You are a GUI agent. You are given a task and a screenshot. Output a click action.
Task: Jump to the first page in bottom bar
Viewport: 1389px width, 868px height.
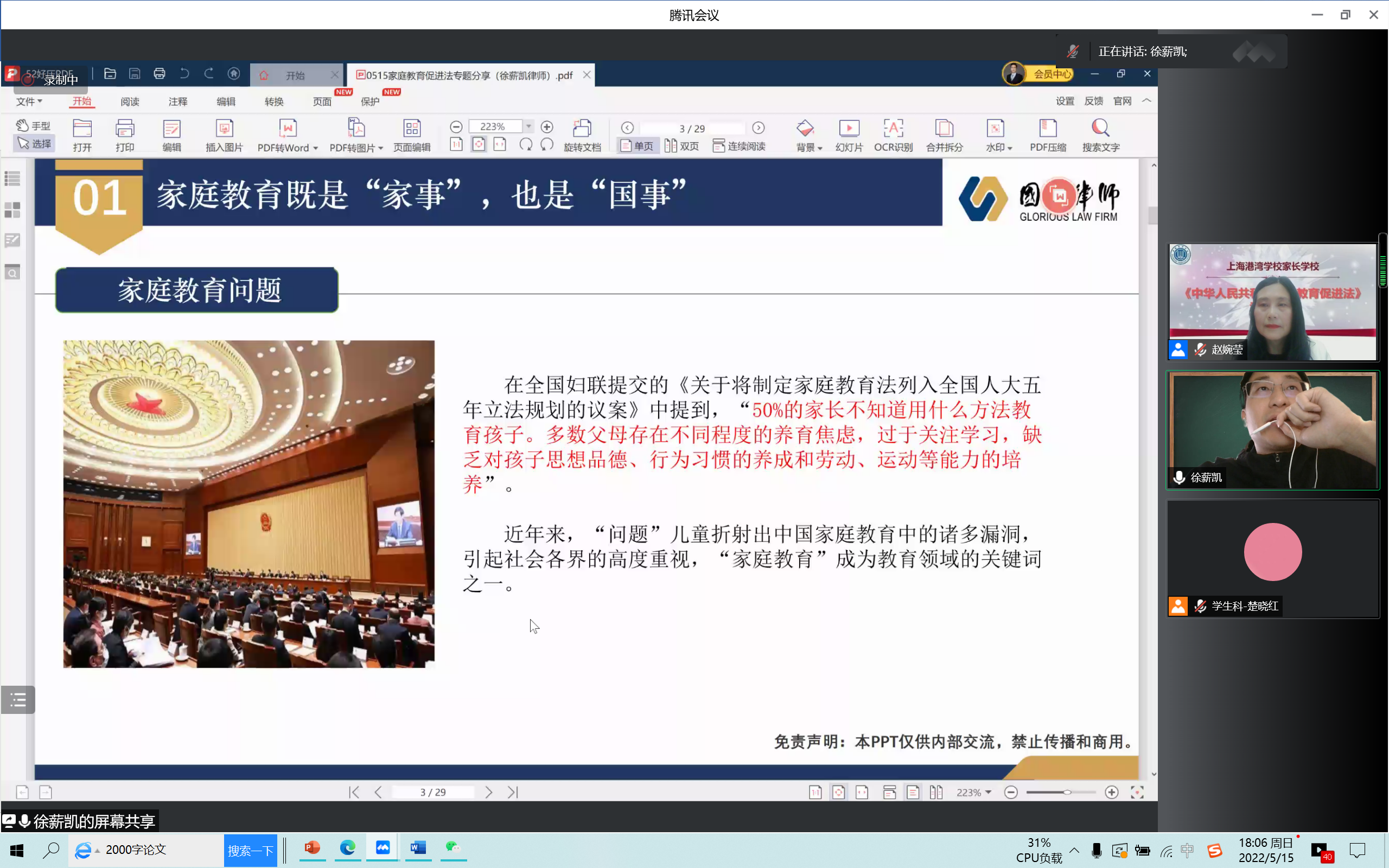(354, 792)
